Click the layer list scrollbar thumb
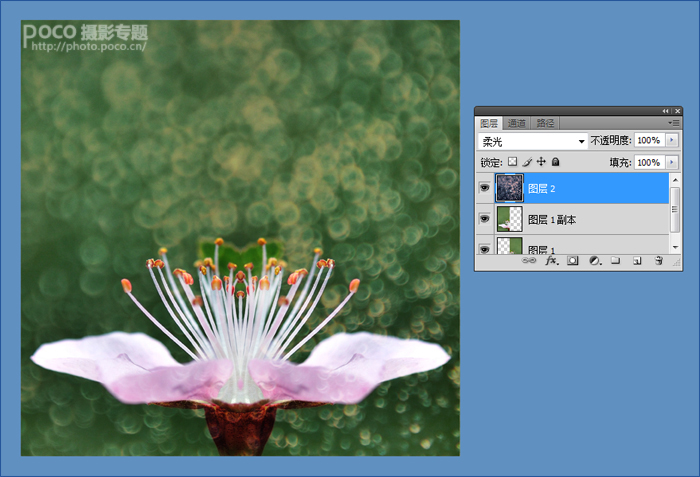 click(x=675, y=209)
